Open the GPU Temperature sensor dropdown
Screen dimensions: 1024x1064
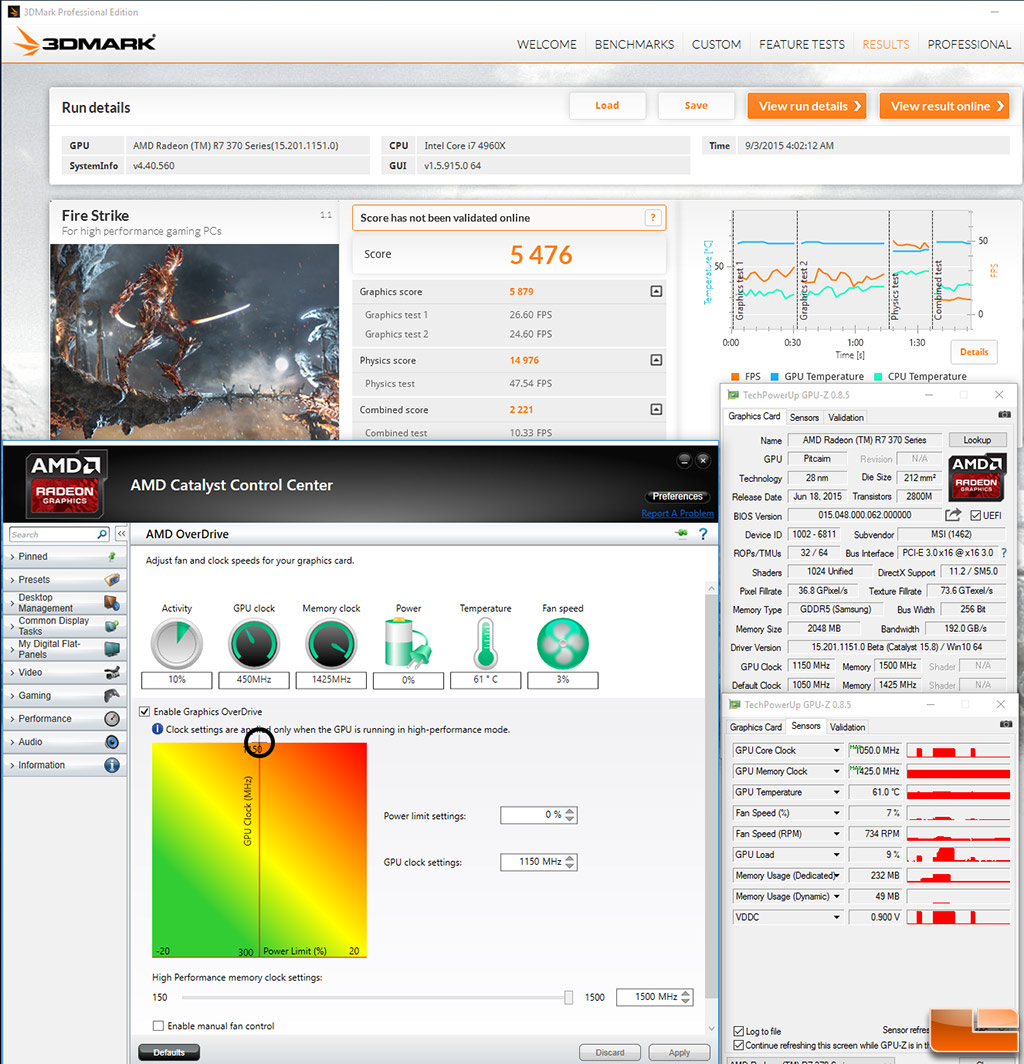(836, 792)
